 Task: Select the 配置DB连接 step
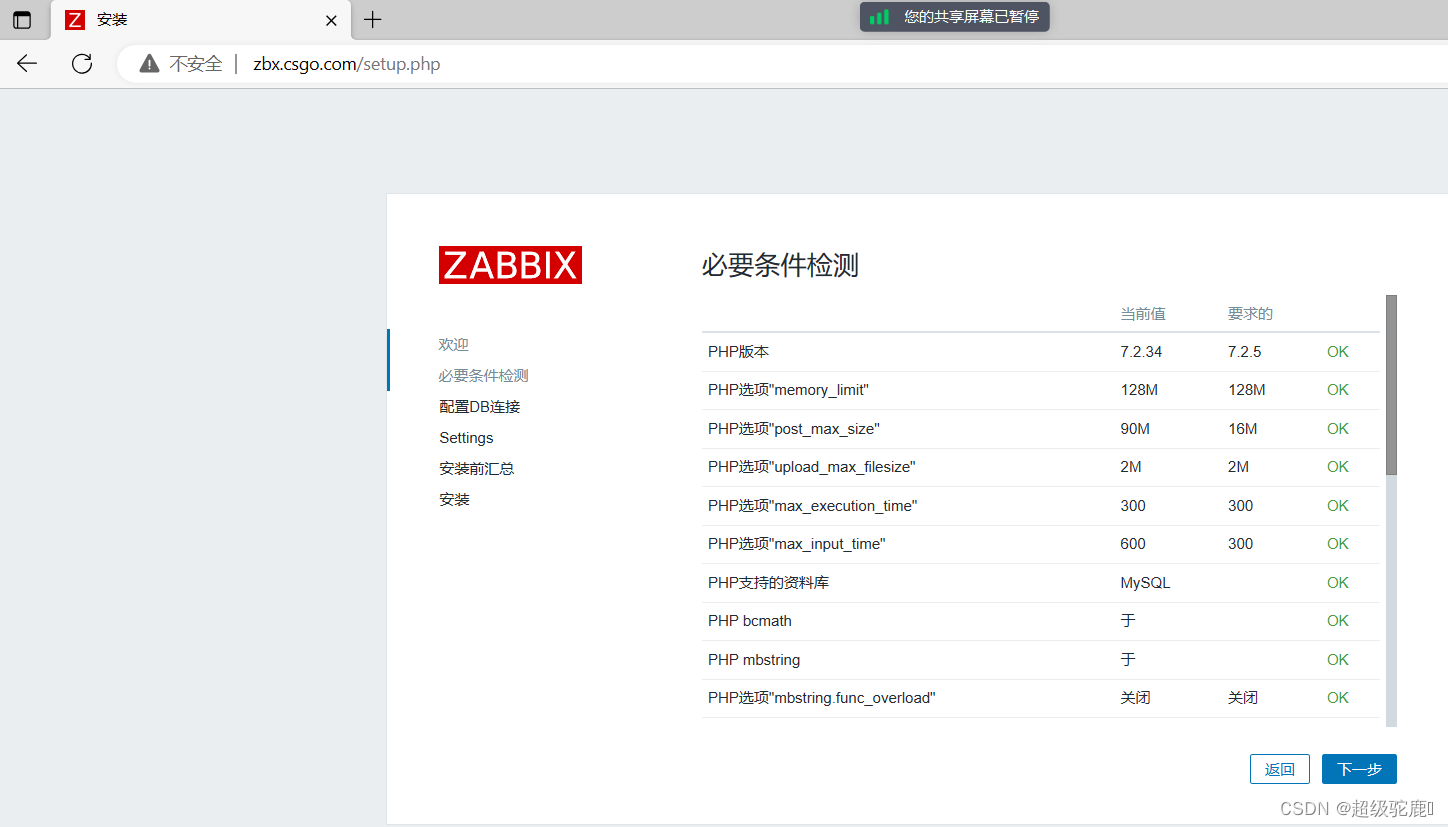[480, 407]
